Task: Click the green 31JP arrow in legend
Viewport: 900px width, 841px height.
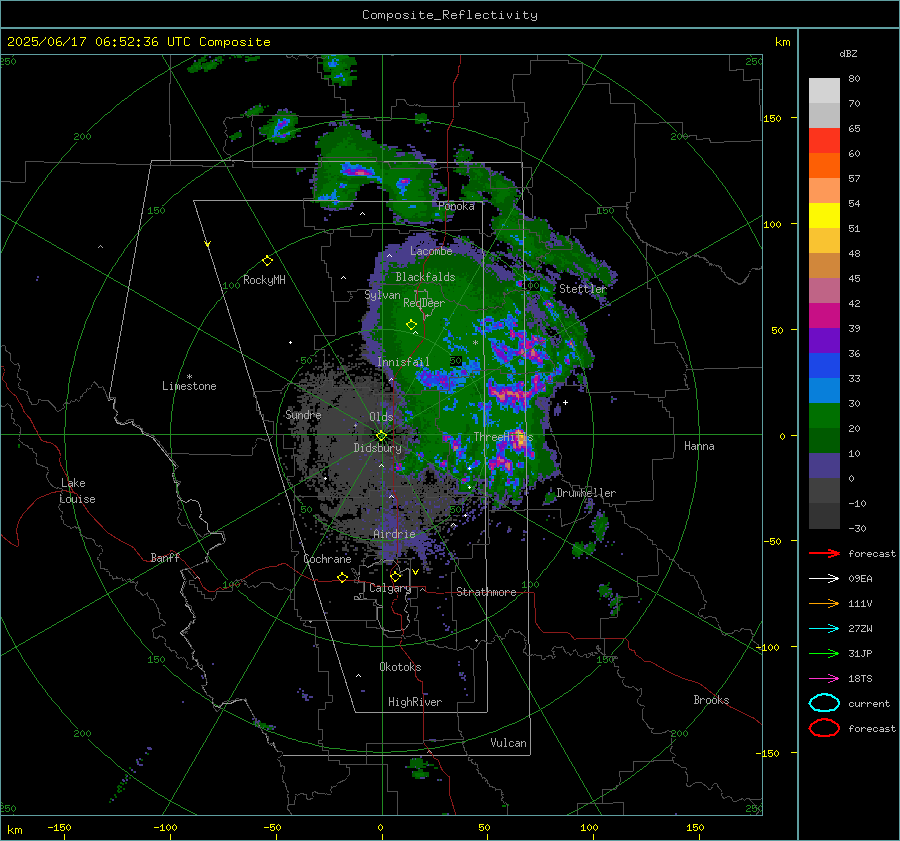Action: pos(824,653)
